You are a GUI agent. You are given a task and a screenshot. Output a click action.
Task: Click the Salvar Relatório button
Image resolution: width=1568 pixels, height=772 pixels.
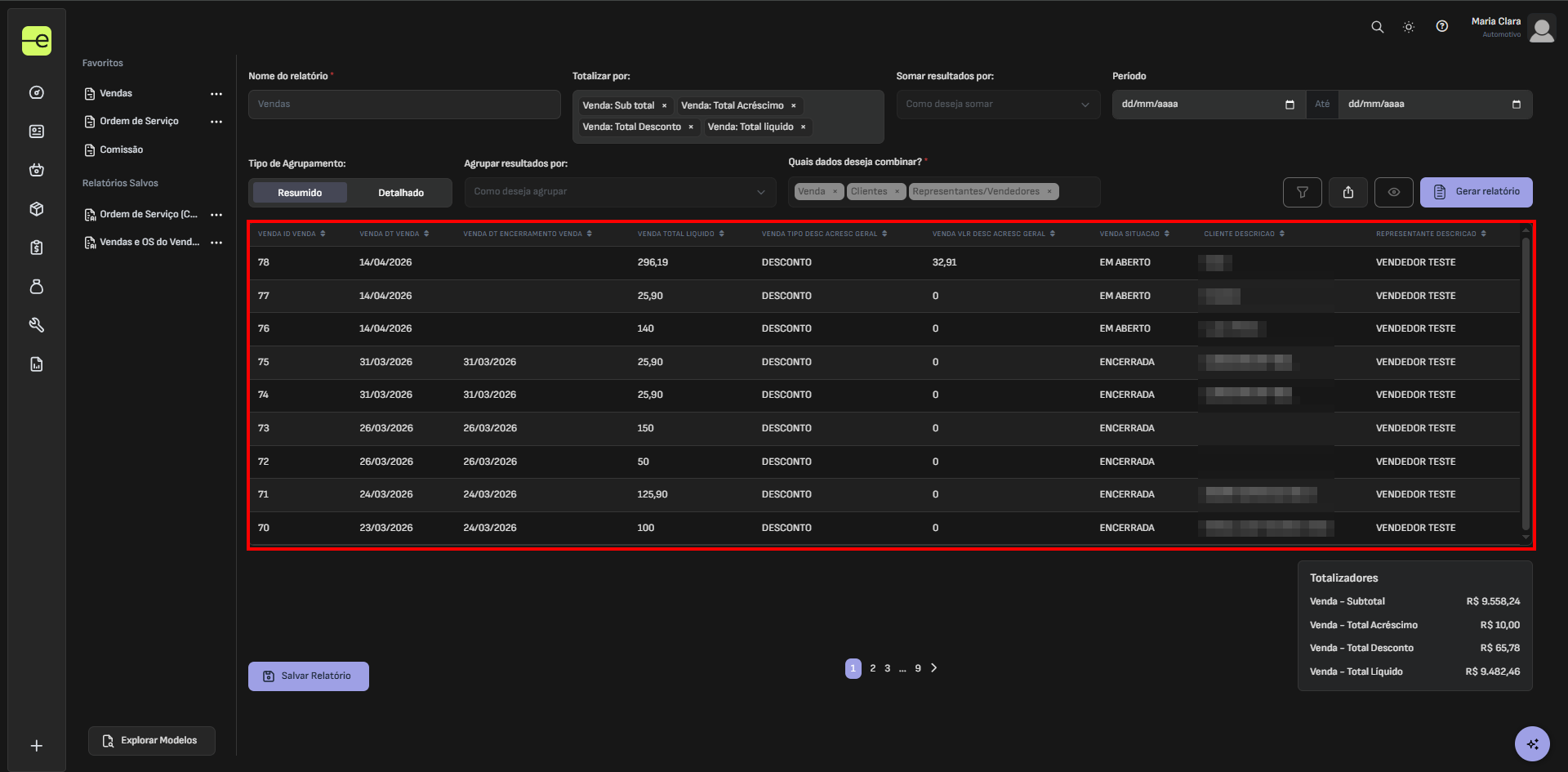point(309,676)
